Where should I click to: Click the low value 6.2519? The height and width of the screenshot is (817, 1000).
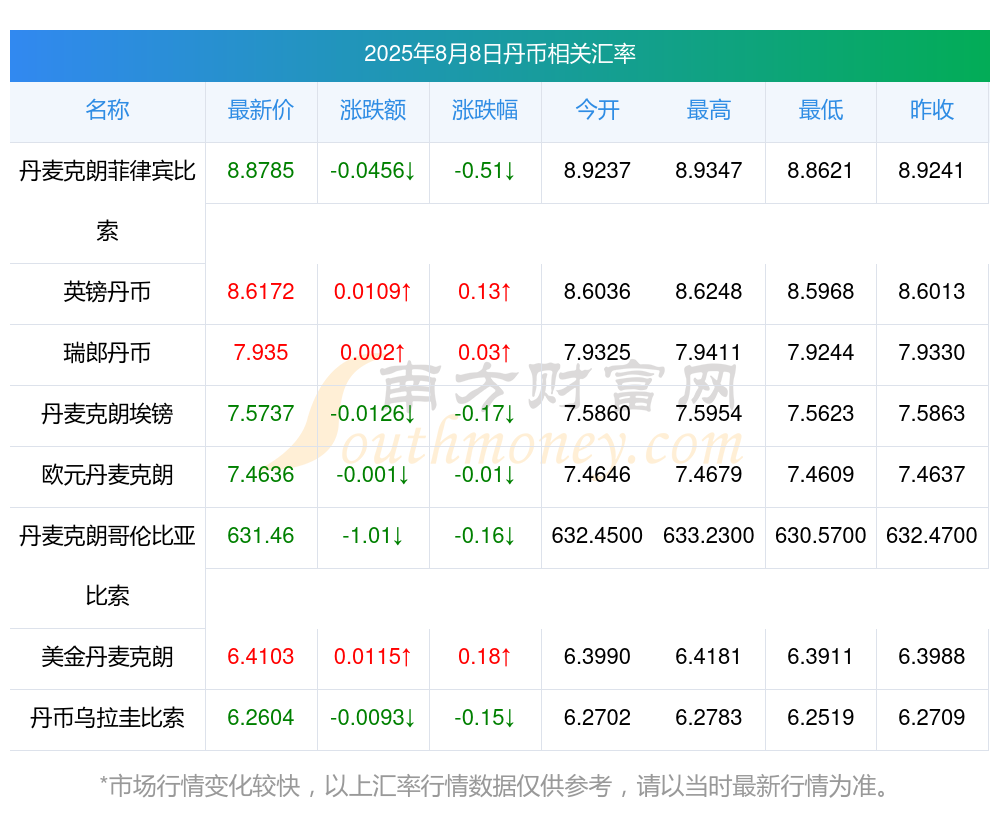(820, 718)
